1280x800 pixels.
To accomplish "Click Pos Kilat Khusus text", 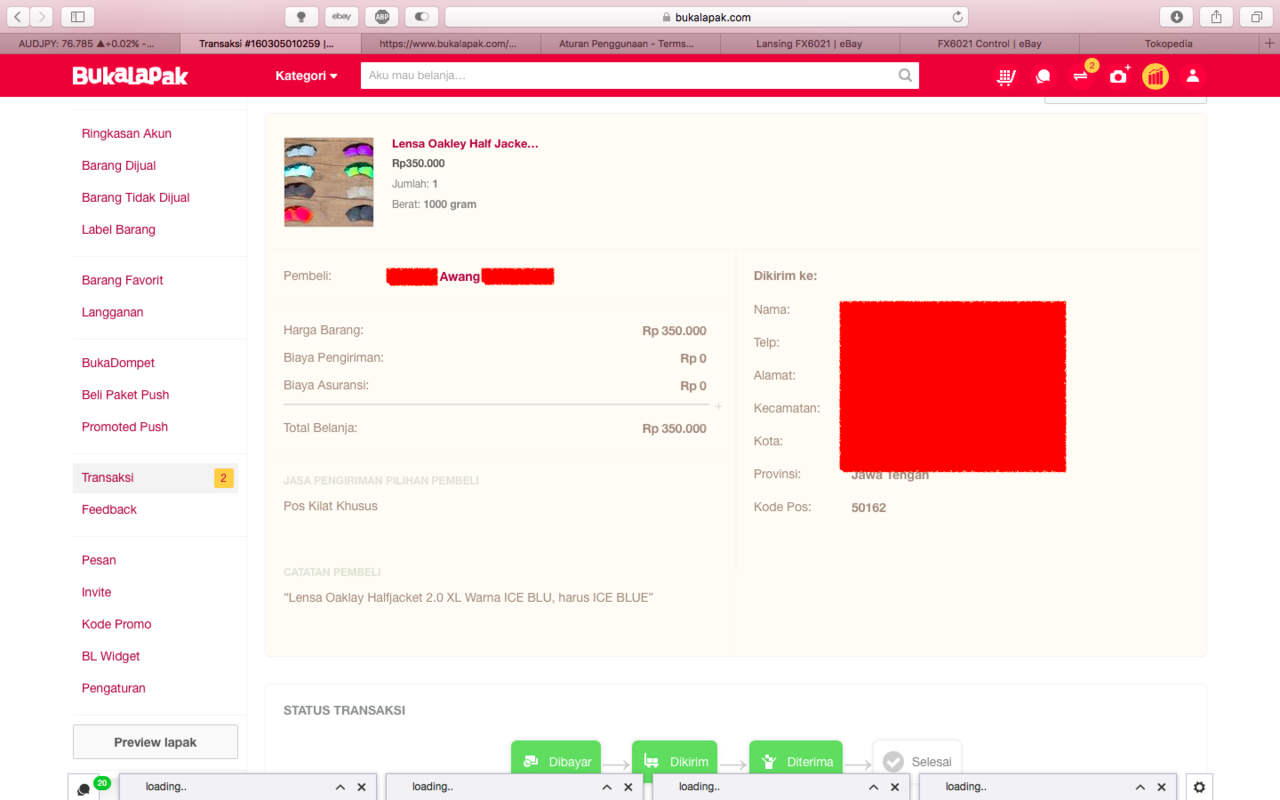I will [x=331, y=506].
